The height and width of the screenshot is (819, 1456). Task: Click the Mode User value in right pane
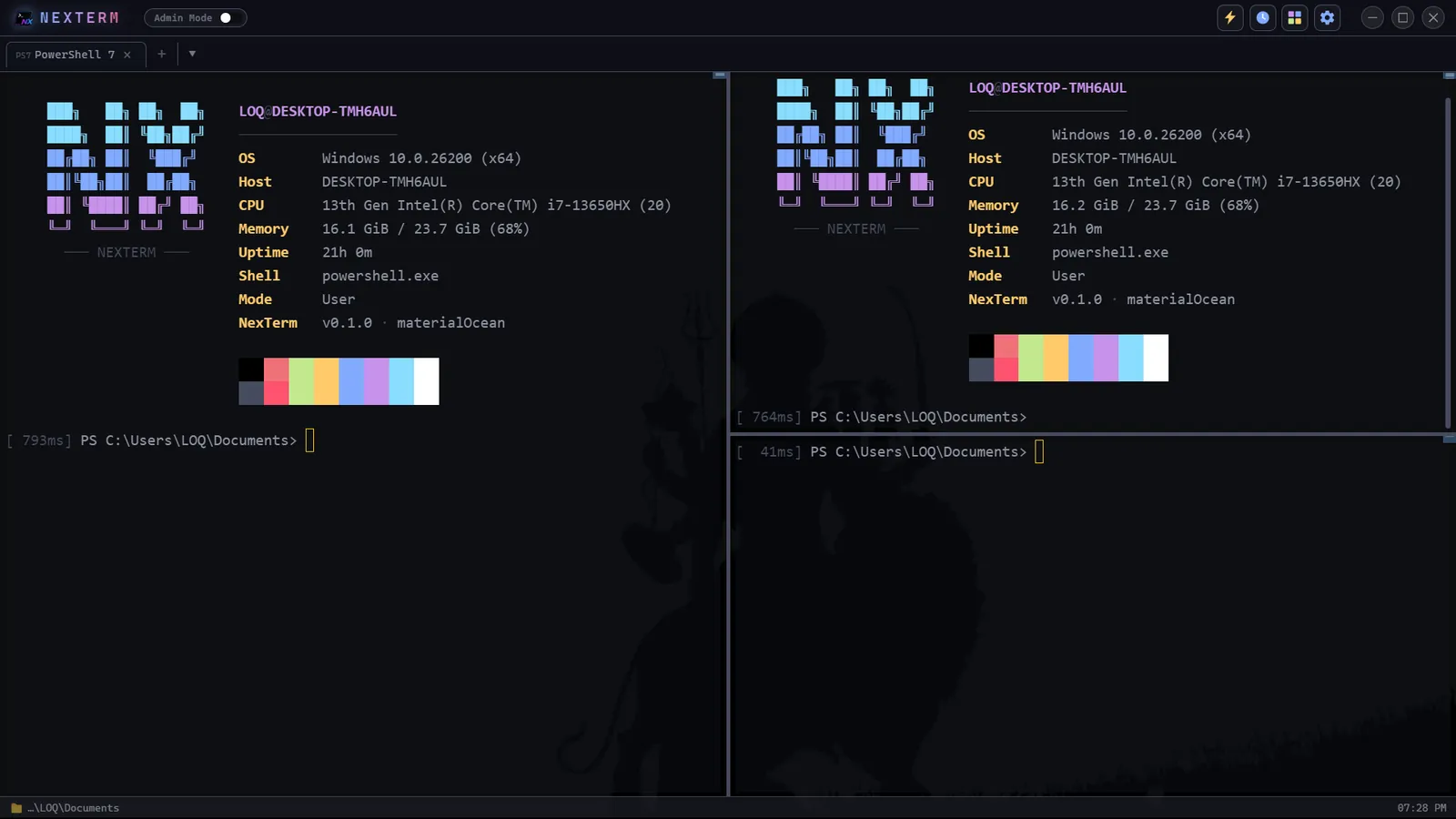[1068, 276]
